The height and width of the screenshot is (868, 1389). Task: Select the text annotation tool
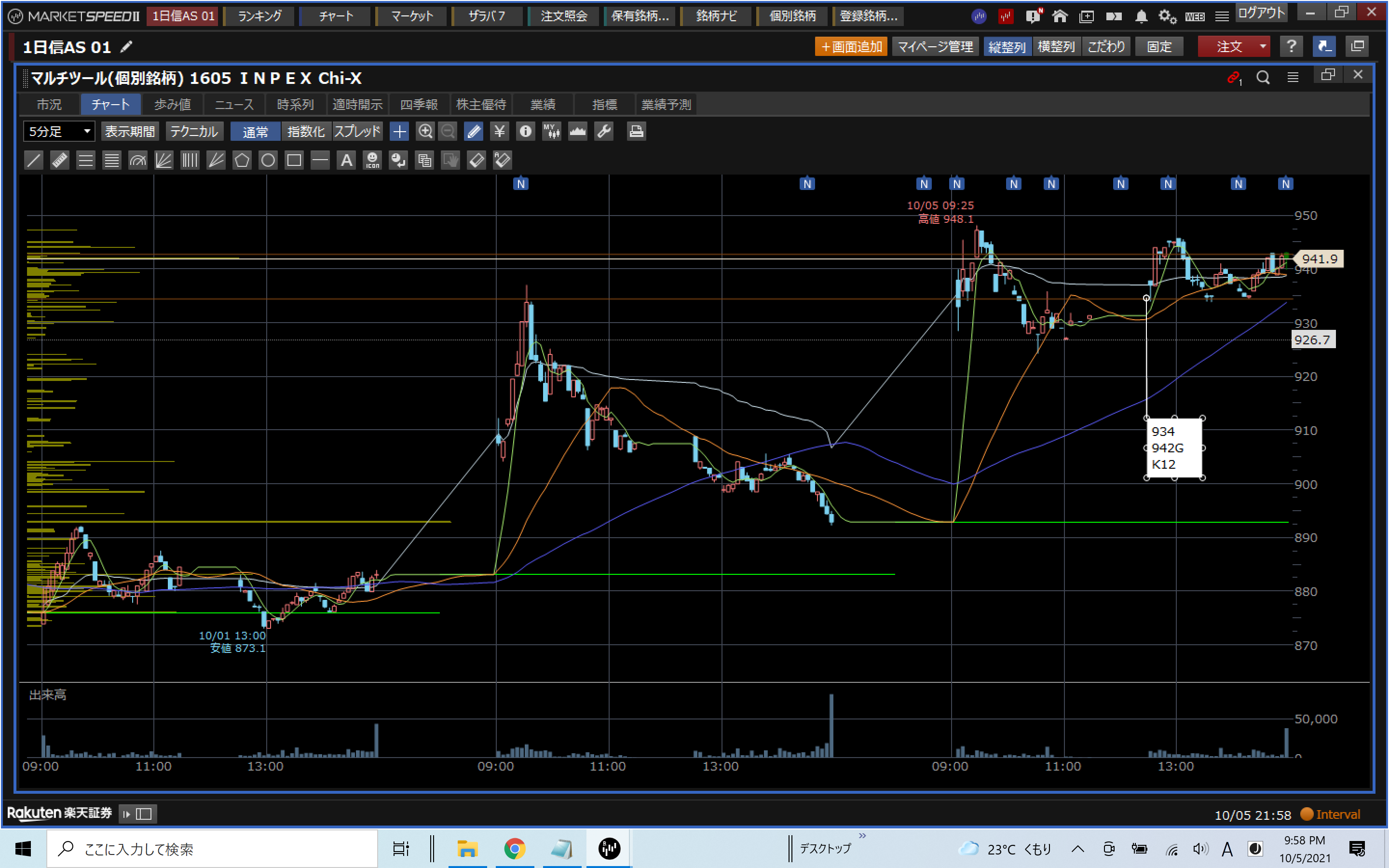(x=346, y=160)
